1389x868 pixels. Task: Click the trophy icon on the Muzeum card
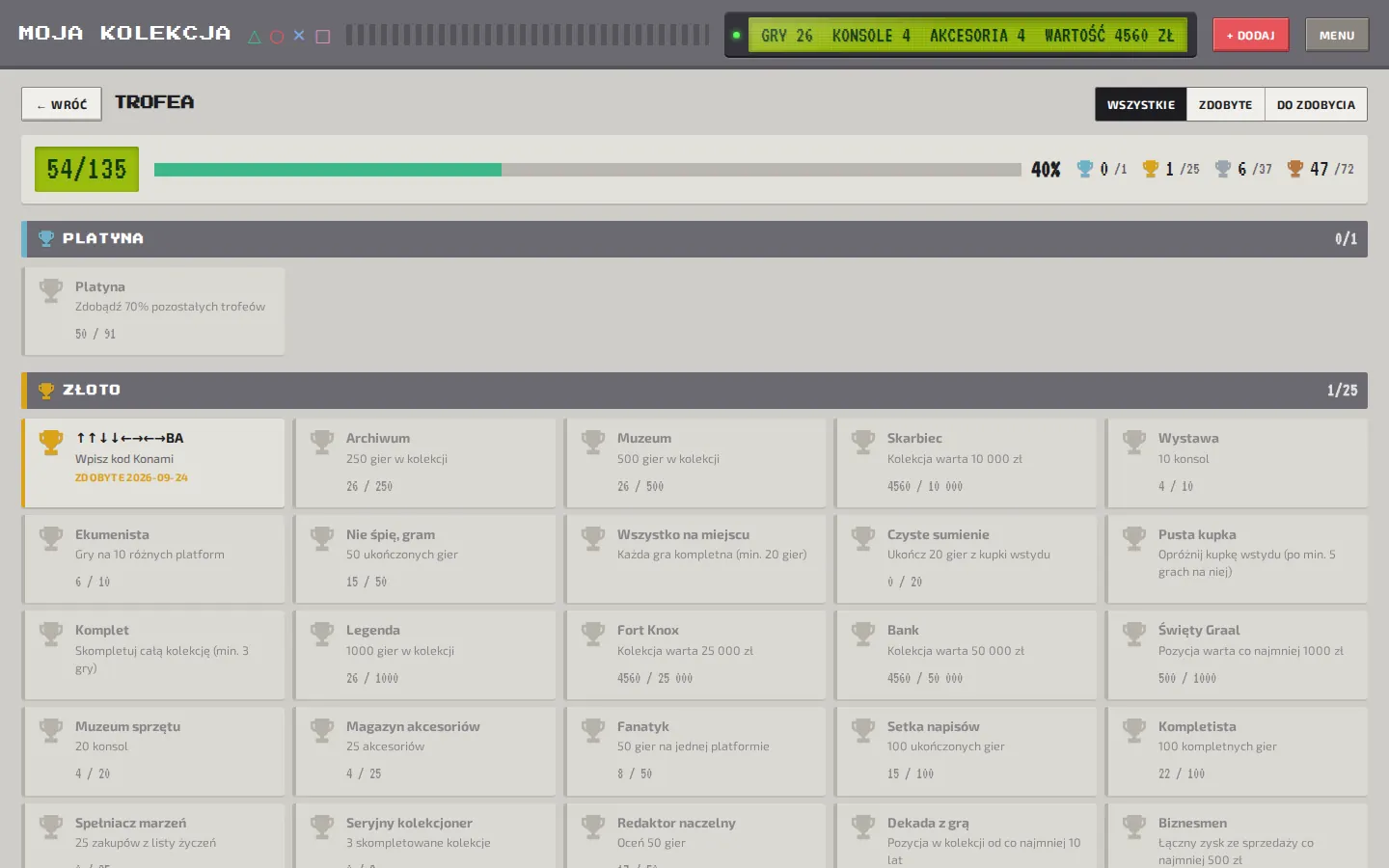[593, 442]
